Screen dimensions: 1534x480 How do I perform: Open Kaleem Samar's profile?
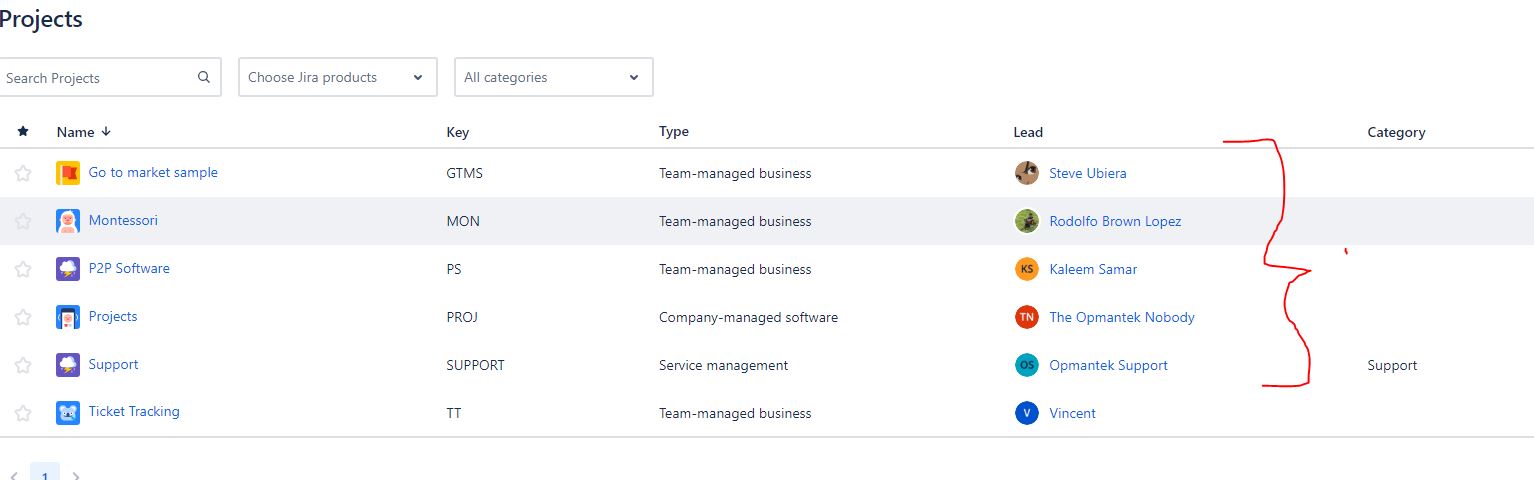(x=1093, y=269)
